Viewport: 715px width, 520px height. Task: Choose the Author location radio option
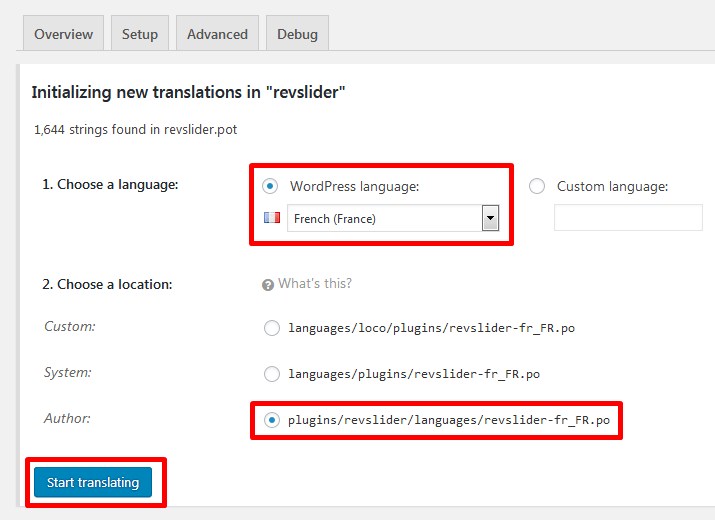click(272, 420)
